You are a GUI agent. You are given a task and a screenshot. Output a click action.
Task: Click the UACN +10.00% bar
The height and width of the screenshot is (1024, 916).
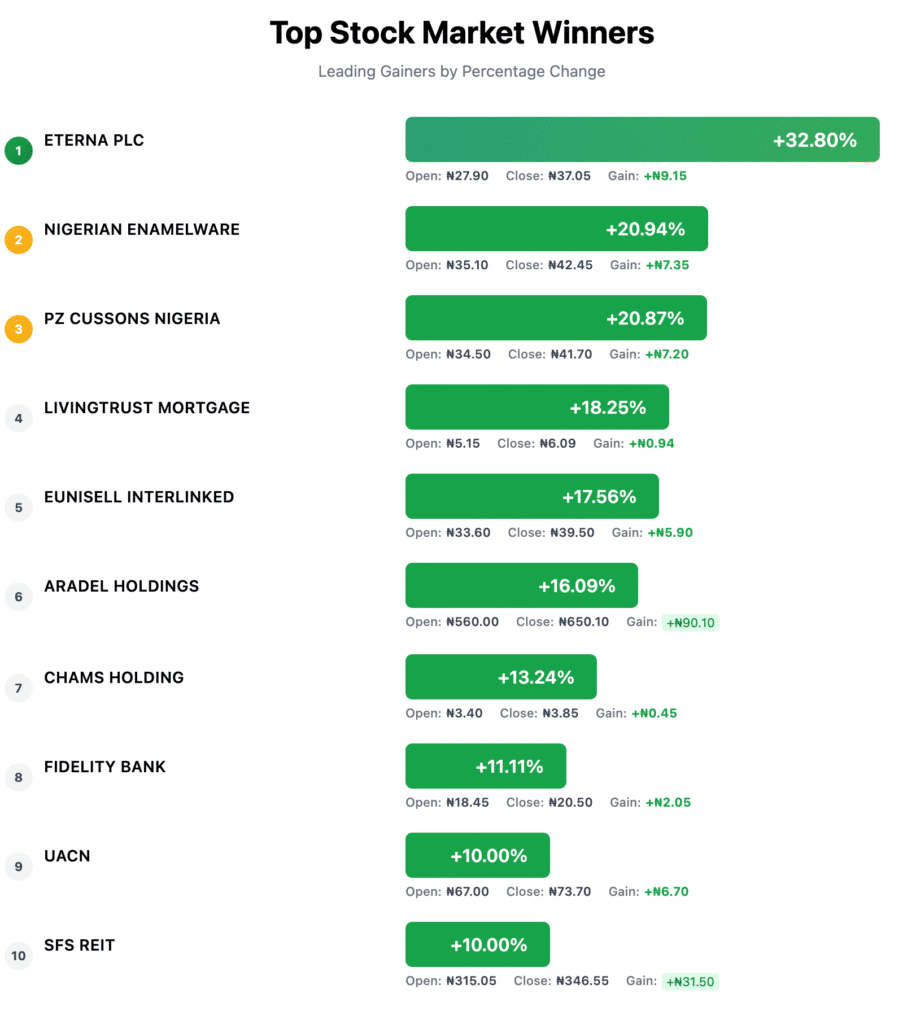(x=477, y=855)
